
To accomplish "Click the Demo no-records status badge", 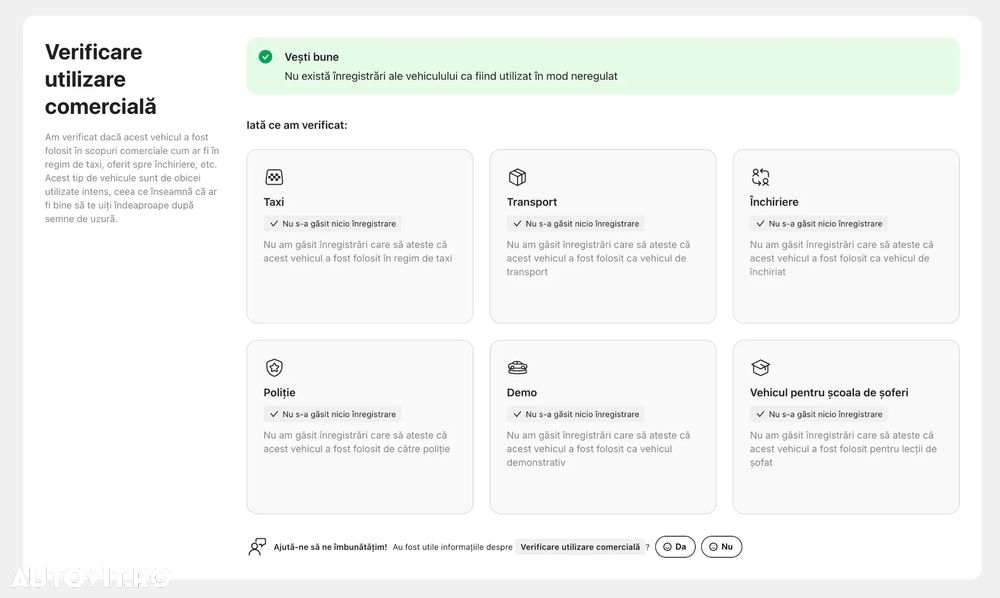I will 575,414.
